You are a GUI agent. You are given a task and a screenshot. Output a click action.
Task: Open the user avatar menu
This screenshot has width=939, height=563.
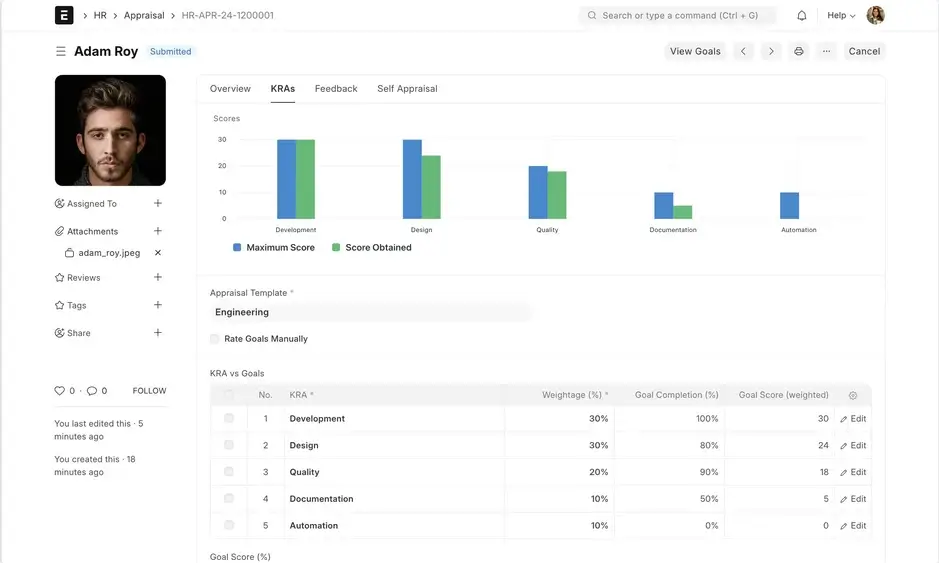[875, 16]
